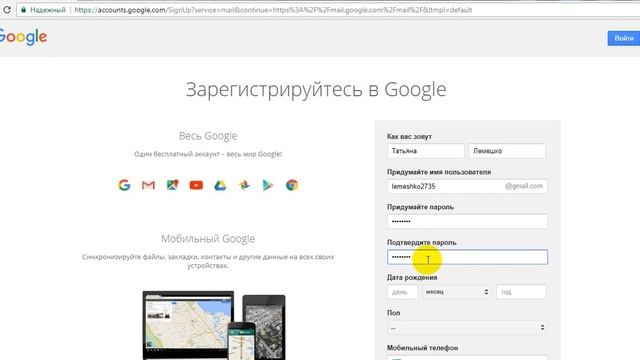This screenshot has height=360, width=640.
Task: Click the Весь Google heading text
Action: 208,136
